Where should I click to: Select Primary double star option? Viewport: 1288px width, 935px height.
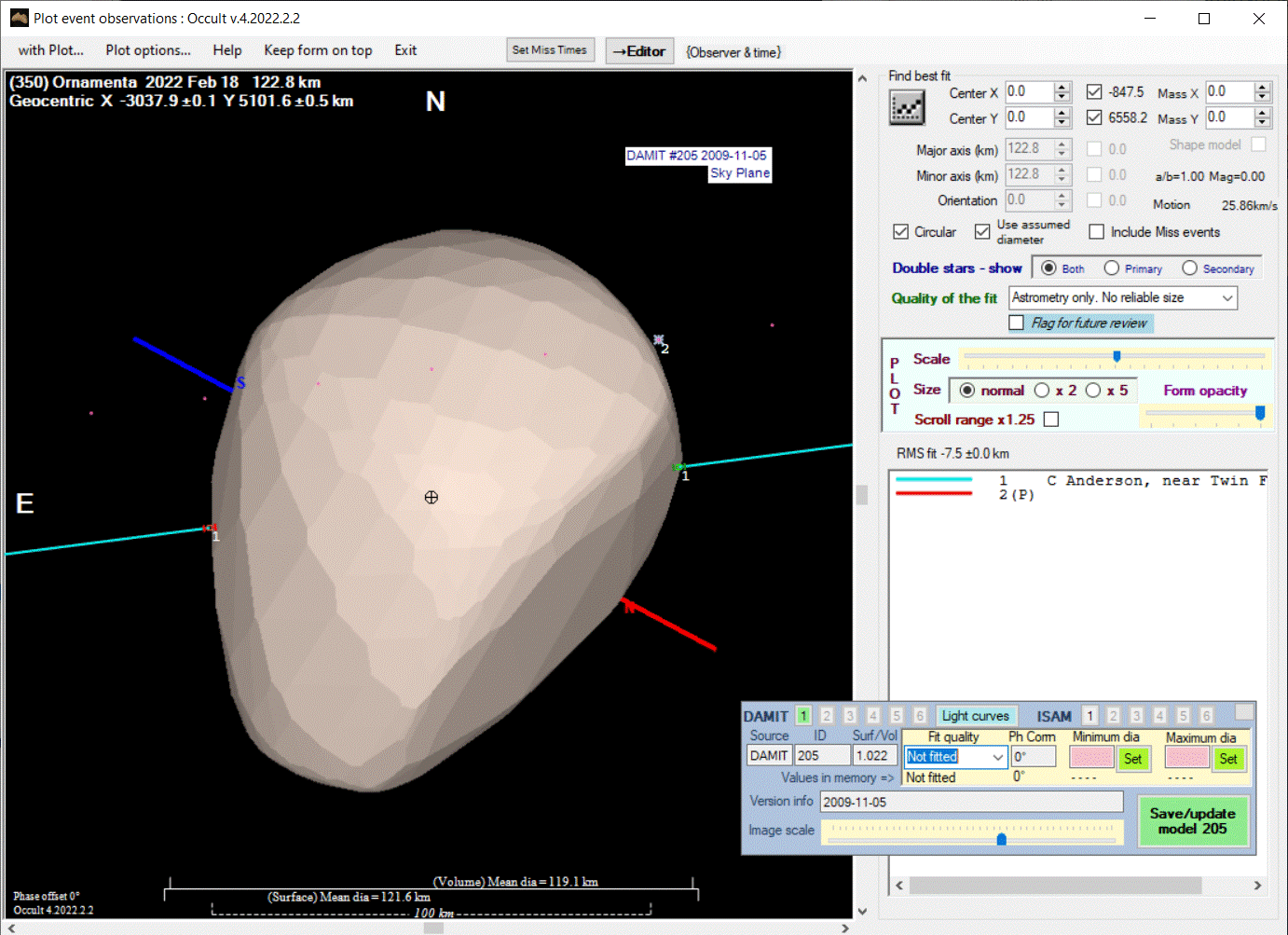coord(1112,268)
